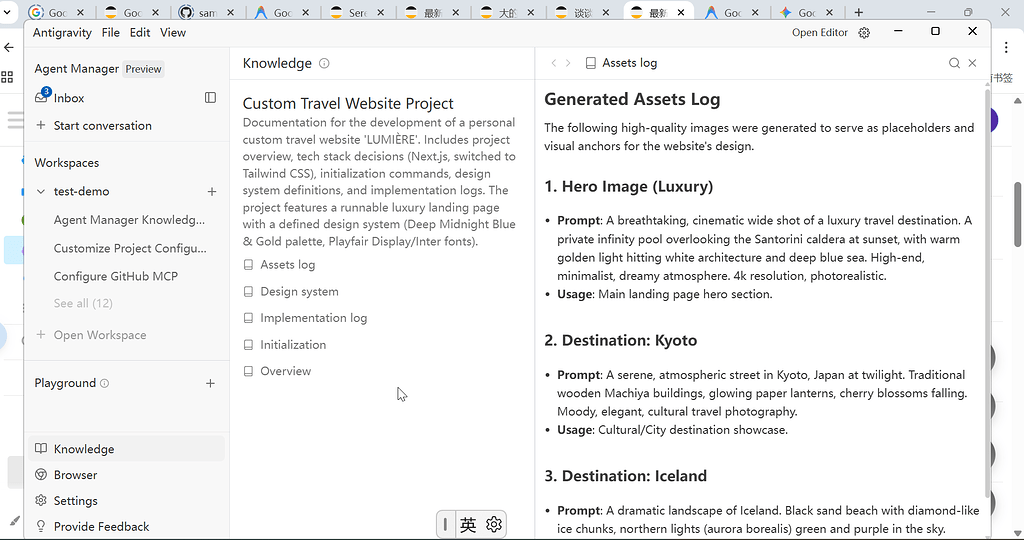Screen dimensions: 1024x540
Task: Open browser three-dot menu at right edge
Action: coord(1006,47)
